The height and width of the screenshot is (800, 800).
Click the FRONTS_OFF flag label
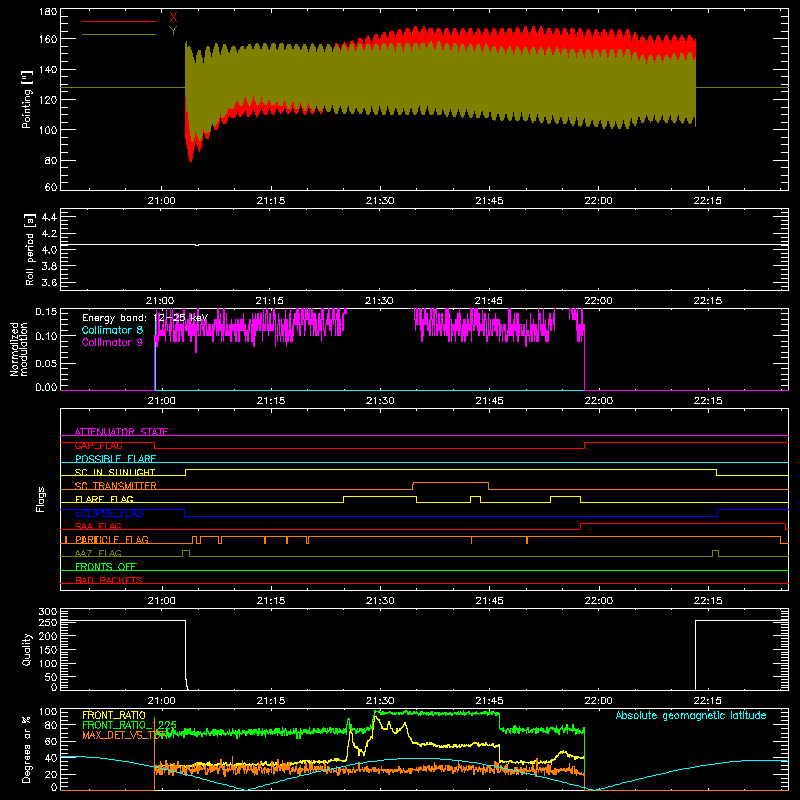point(106,566)
